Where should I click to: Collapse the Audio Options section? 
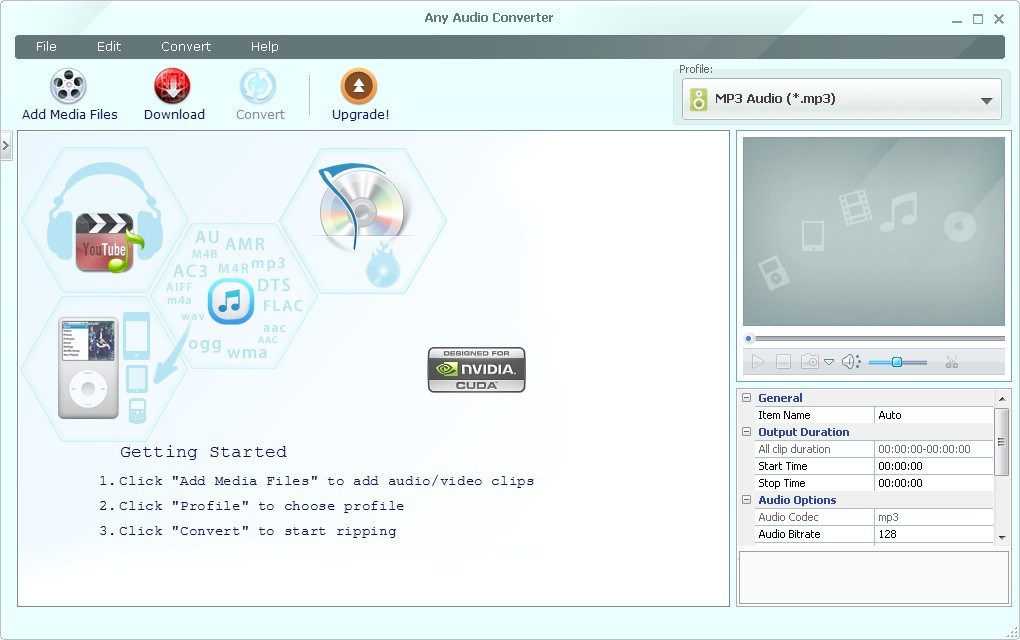pyautogui.click(x=747, y=500)
